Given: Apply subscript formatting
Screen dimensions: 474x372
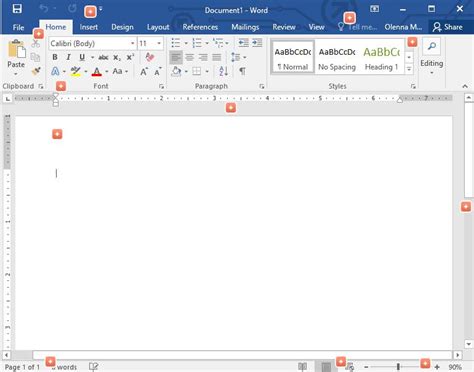Looking at the screenshot, I should pyautogui.click(x=117, y=57).
